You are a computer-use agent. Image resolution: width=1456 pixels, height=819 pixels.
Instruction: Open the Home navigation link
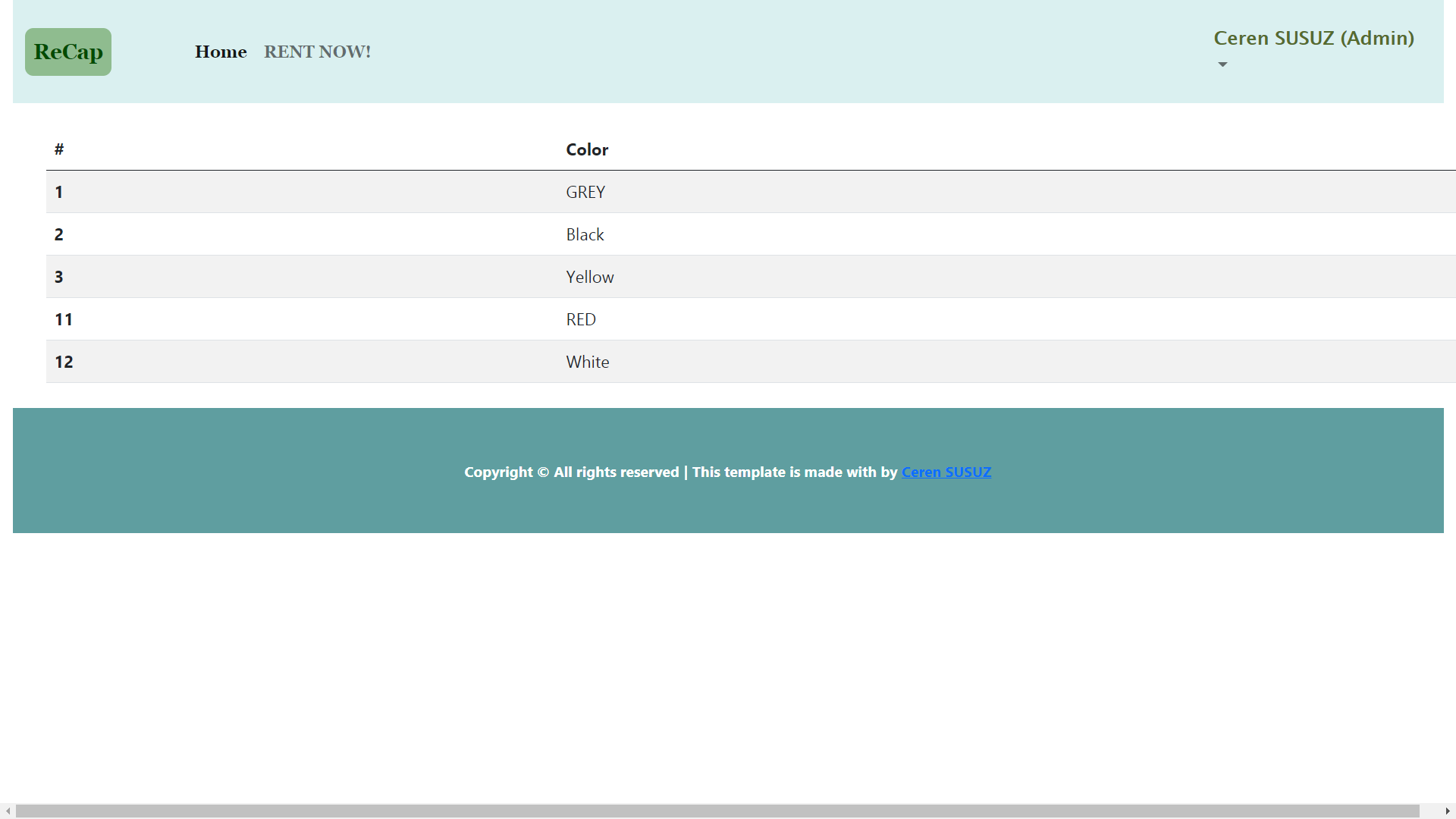pos(221,52)
